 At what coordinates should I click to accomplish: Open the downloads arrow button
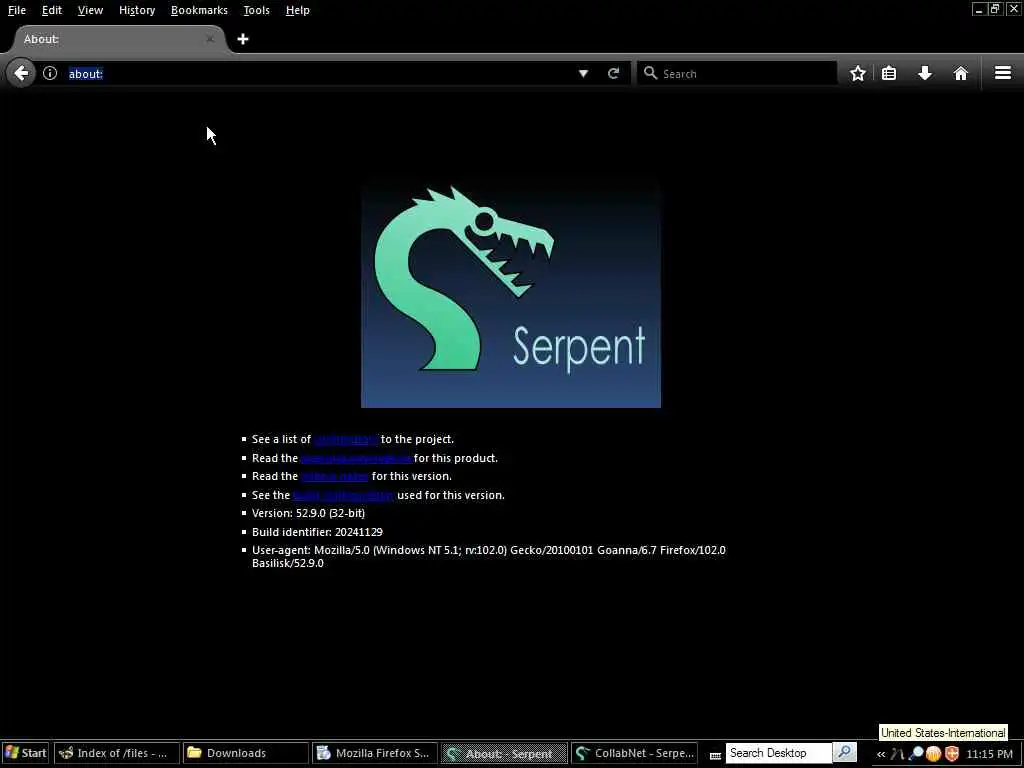point(925,73)
